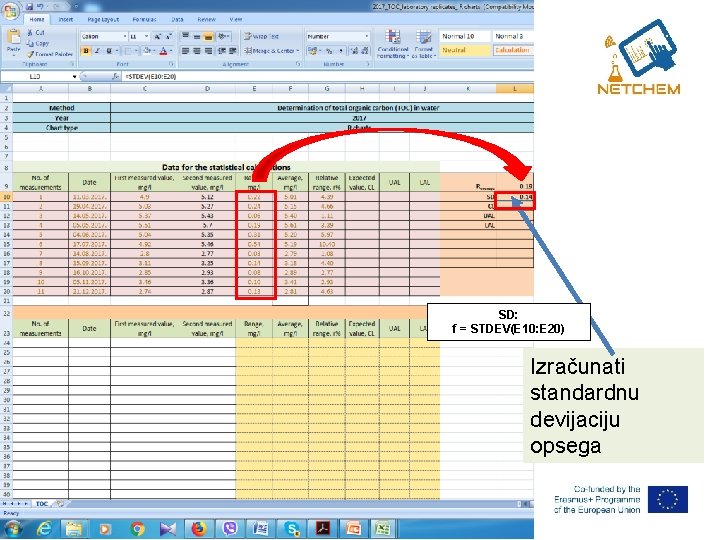Align text to bottom
Viewport: 720px width, 540px height.
(x=208, y=36)
